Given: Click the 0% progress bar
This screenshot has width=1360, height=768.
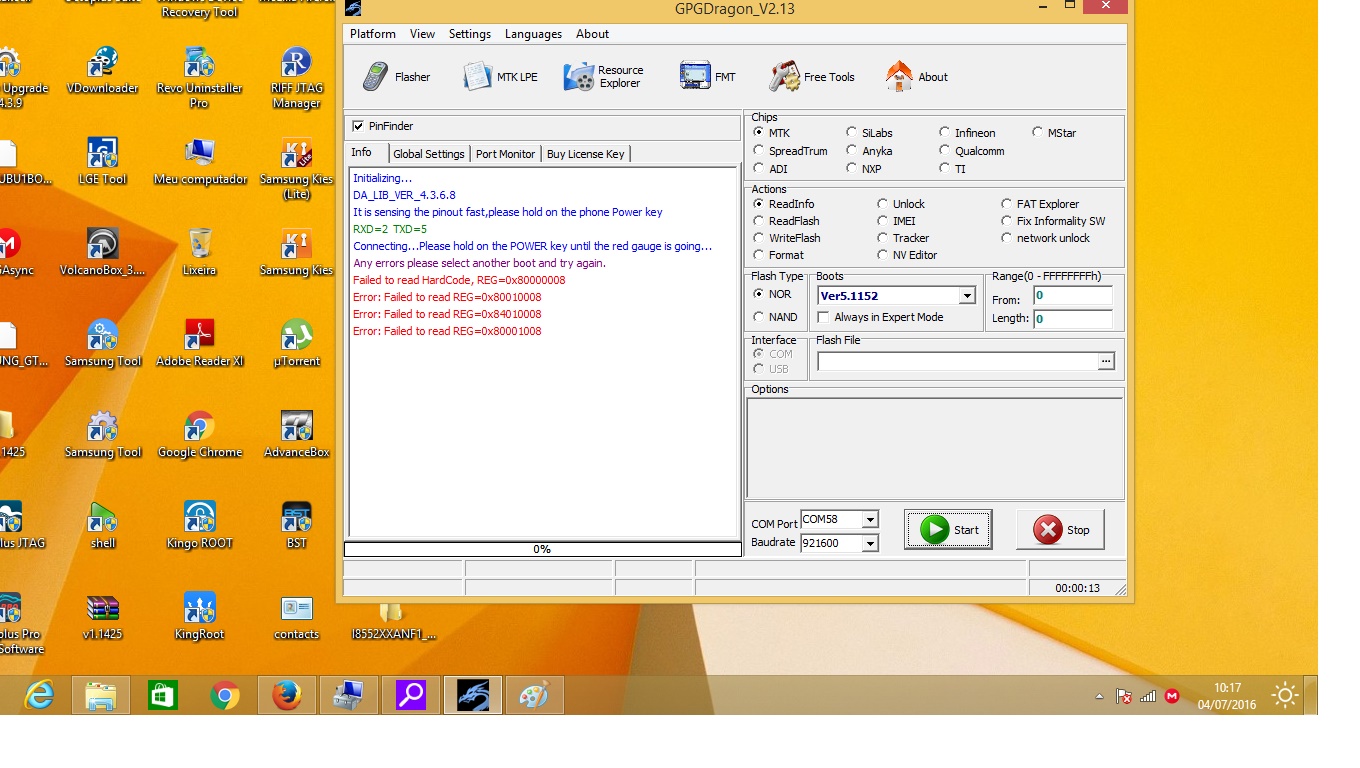Looking at the screenshot, I should [542, 549].
